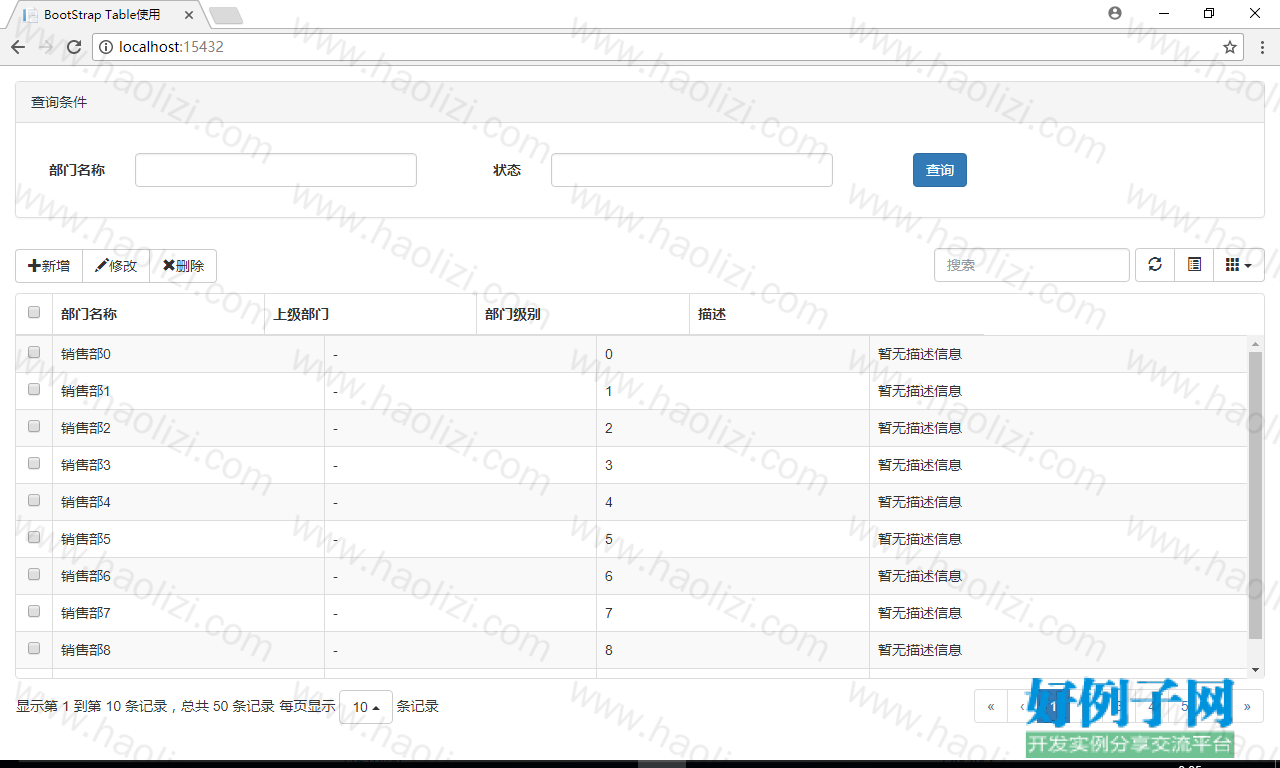Go to first page with « button
This screenshot has height=768, width=1280.
(991, 706)
